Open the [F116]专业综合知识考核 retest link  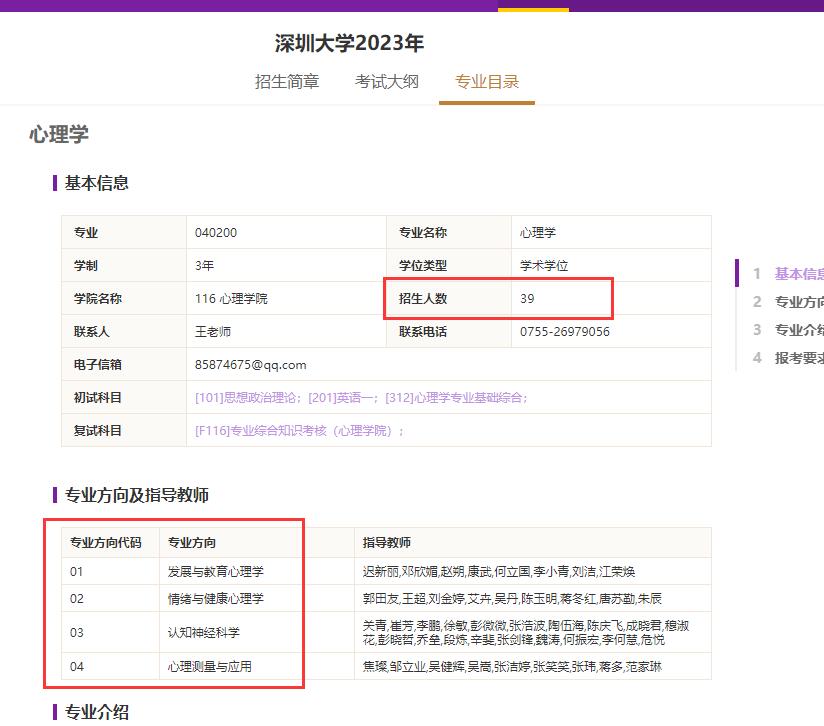[294, 431]
